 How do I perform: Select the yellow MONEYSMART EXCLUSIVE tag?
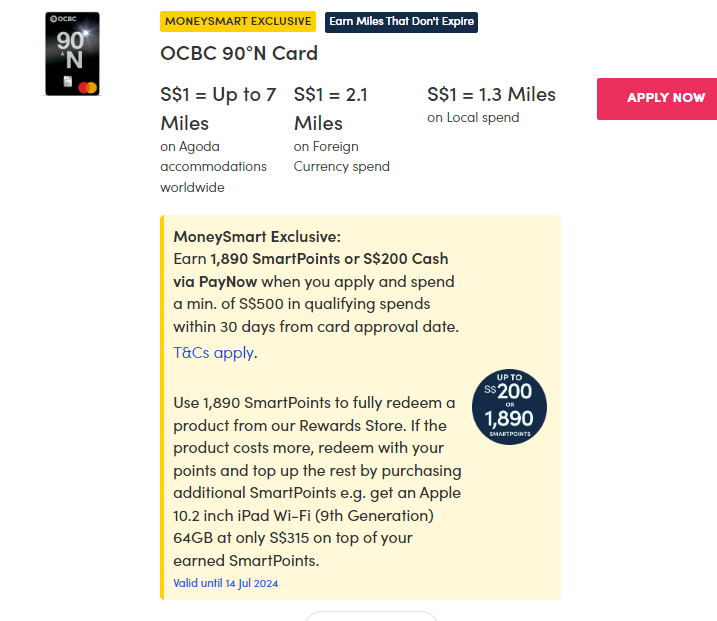coord(238,22)
